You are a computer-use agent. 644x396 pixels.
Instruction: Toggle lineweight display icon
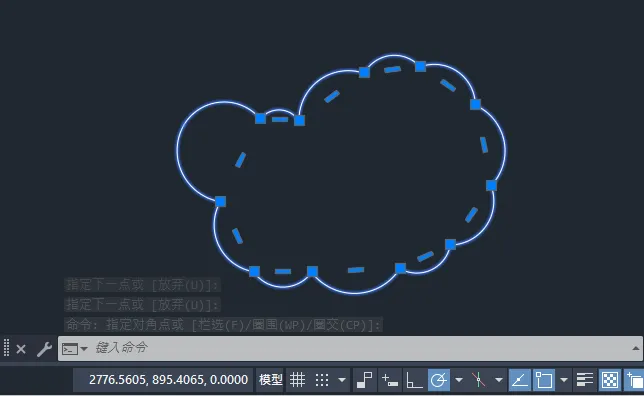[584, 380]
